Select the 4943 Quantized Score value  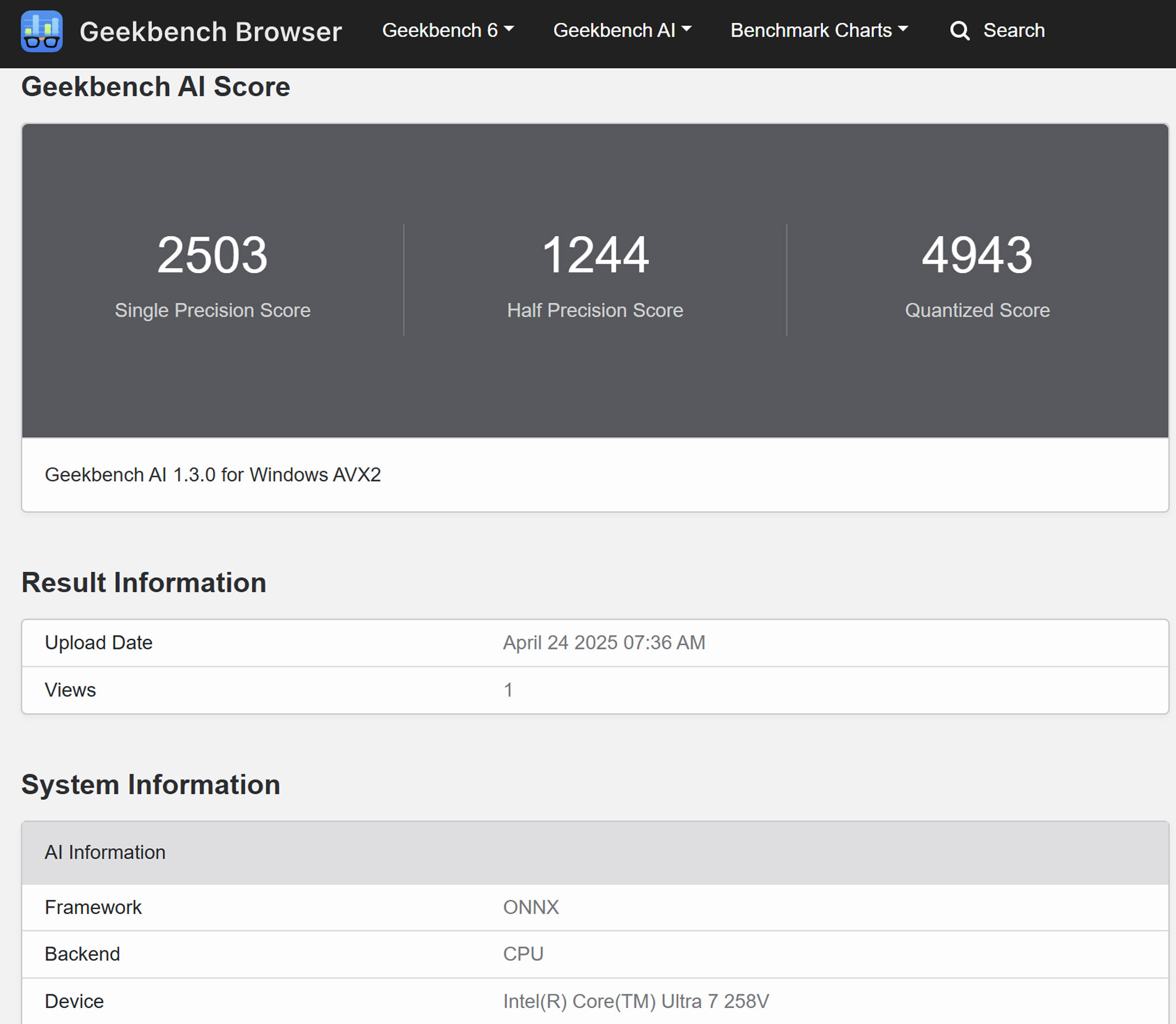pos(977,254)
